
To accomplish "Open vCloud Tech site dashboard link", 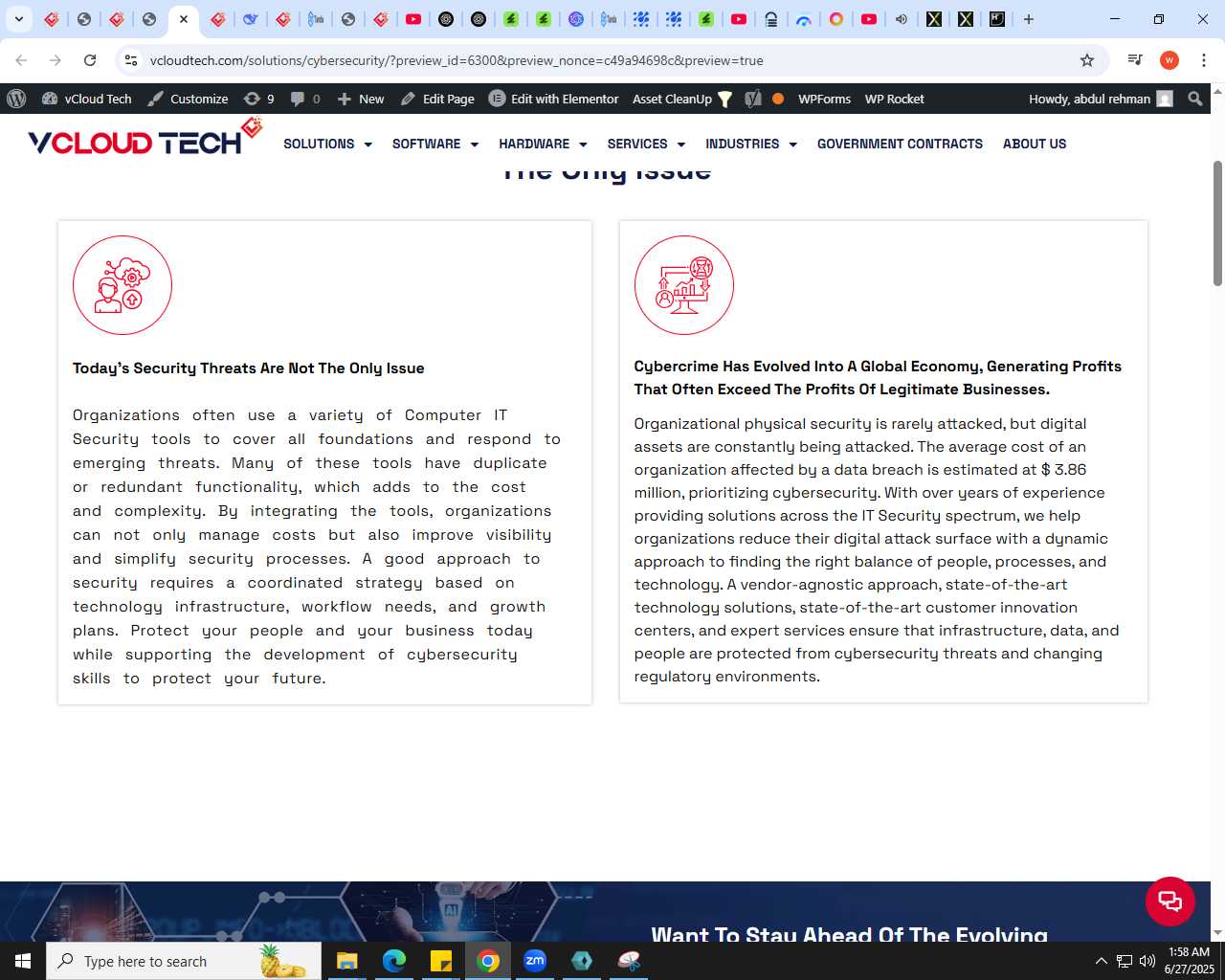I will 86,99.
